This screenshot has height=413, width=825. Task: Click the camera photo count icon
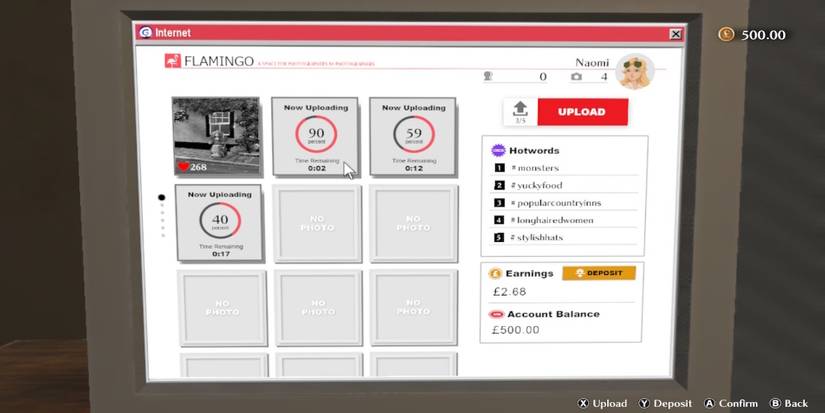point(576,76)
